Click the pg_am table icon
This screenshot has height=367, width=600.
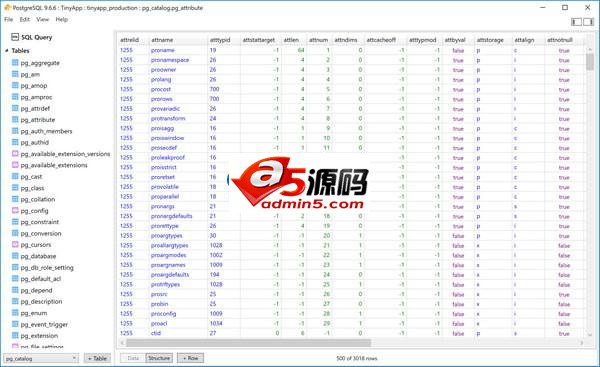(x=15, y=74)
